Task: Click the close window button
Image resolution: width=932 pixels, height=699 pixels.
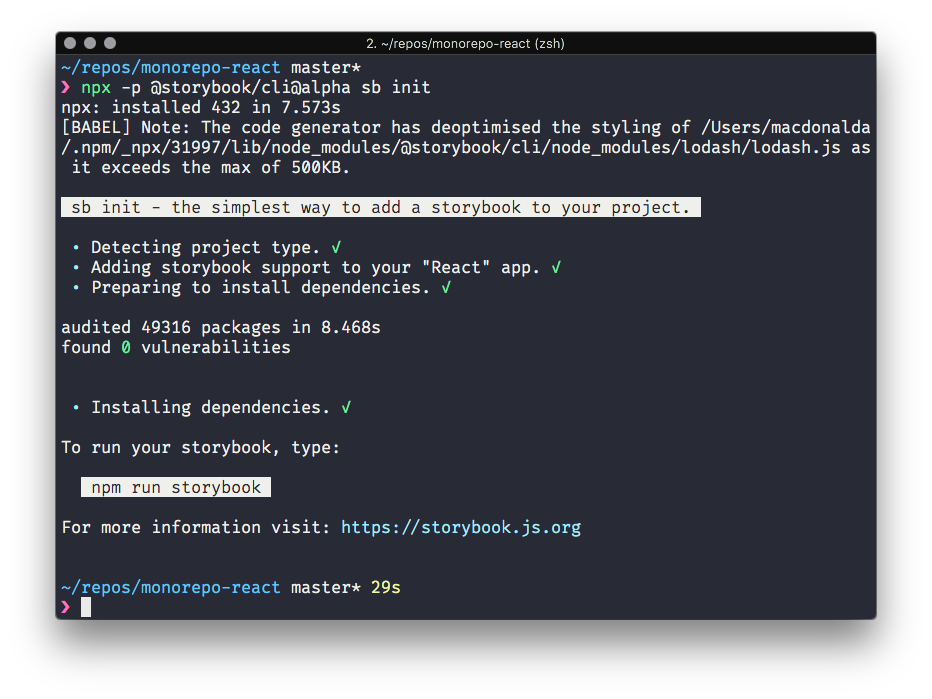Action: [x=70, y=43]
